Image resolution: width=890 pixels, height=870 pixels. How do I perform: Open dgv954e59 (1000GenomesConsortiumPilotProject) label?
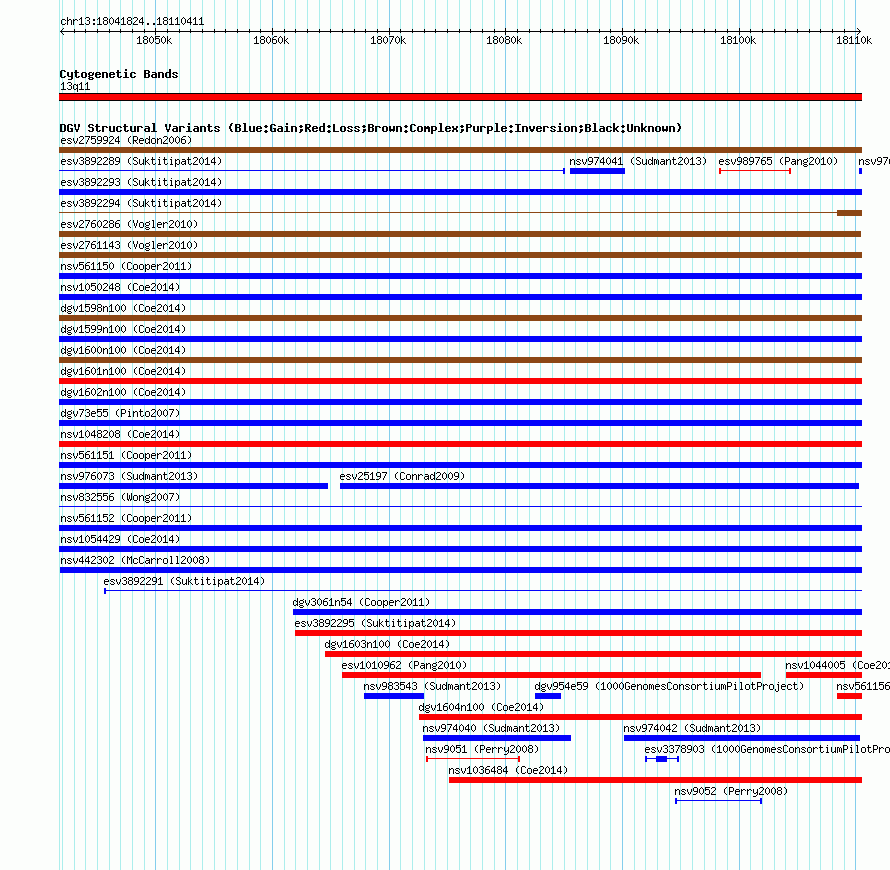click(669, 686)
